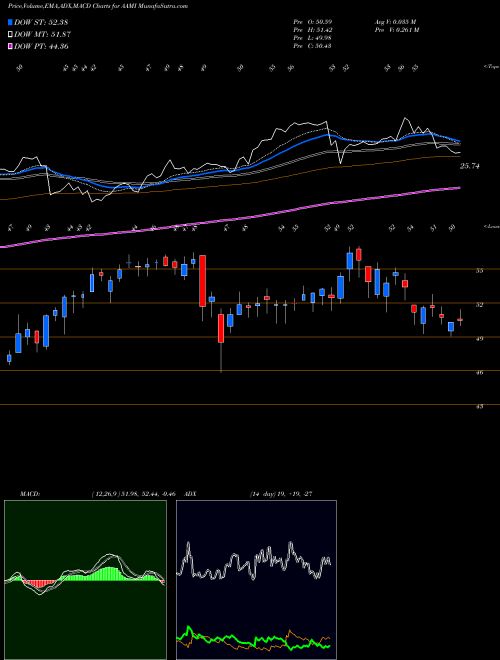
Task: Click the 'Pre O: 50.59' open value
Action: 313,22
